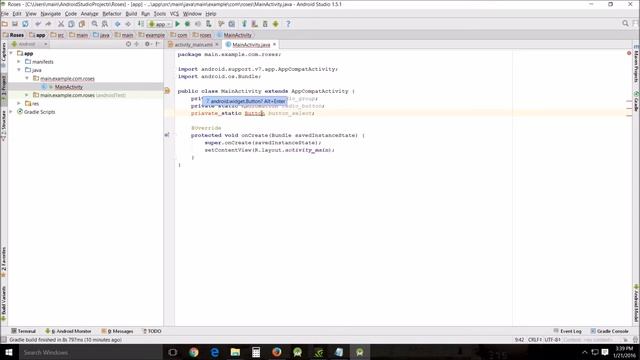Open the Analyze menu
The width and height of the screenshot is (640, 360).
click(89, 13)
